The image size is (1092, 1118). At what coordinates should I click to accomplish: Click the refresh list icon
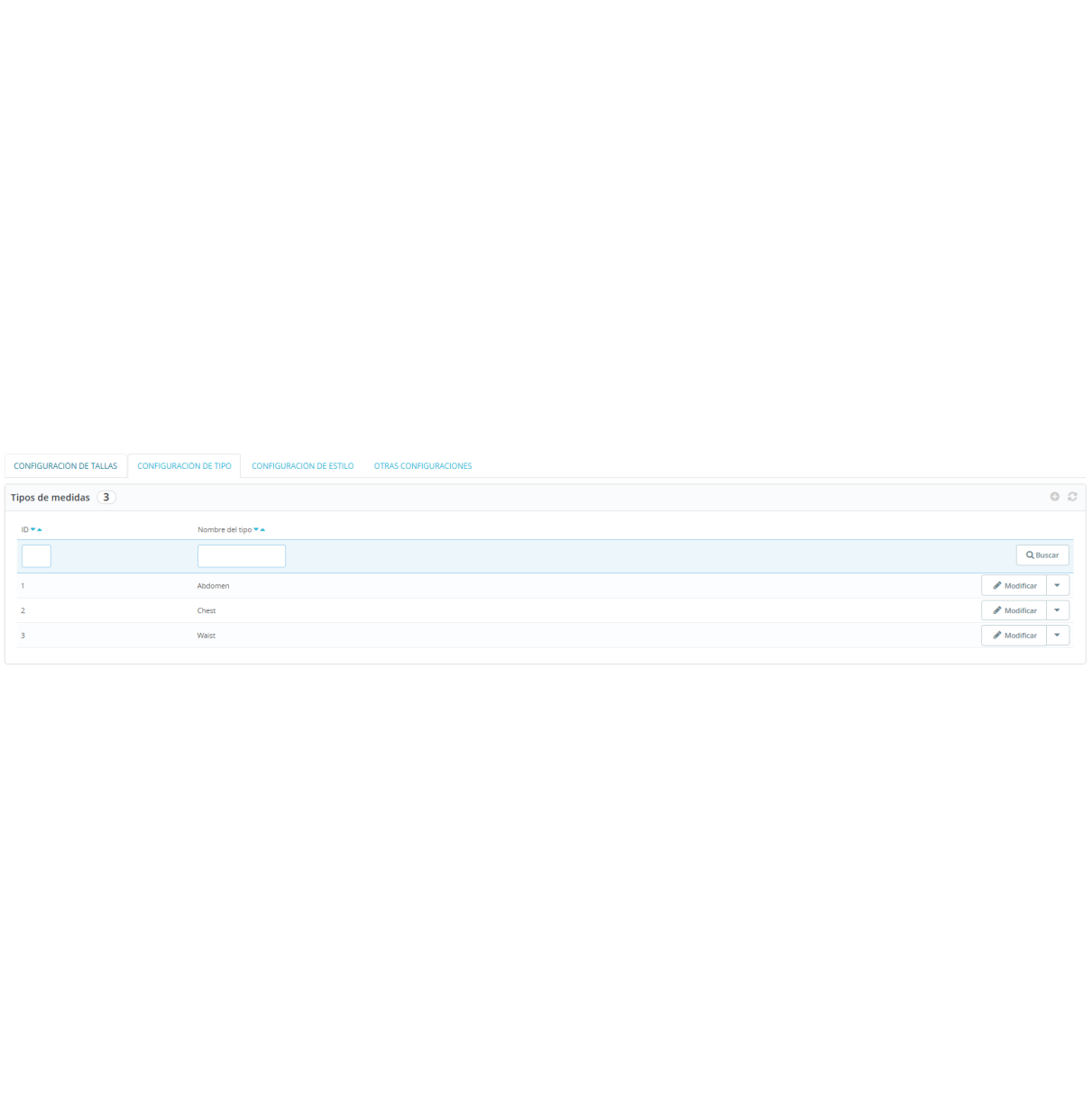(x=1072, y=497)
